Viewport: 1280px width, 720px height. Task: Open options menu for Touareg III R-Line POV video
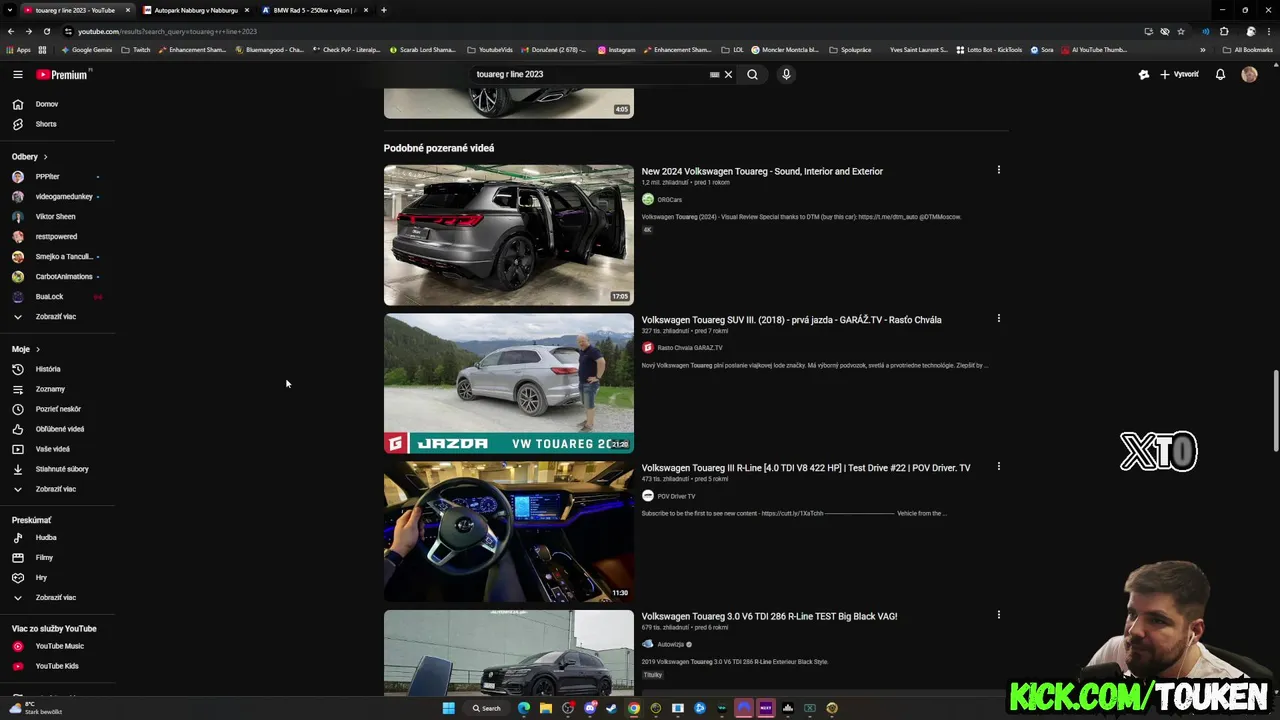pos(998,466)
